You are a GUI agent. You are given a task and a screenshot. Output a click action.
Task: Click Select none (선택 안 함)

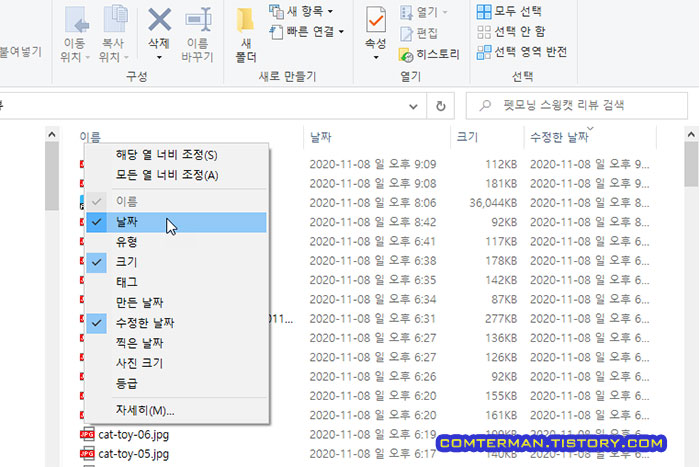(511, 32)
